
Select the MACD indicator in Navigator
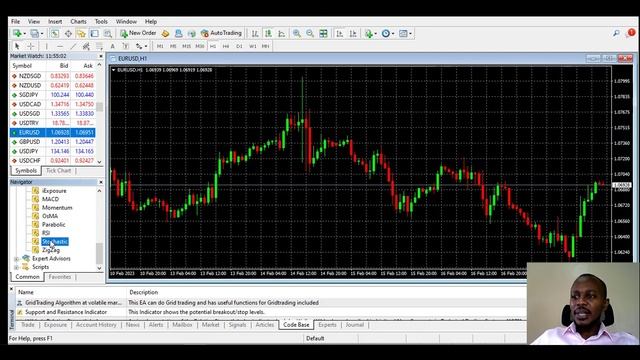[50, 199]
